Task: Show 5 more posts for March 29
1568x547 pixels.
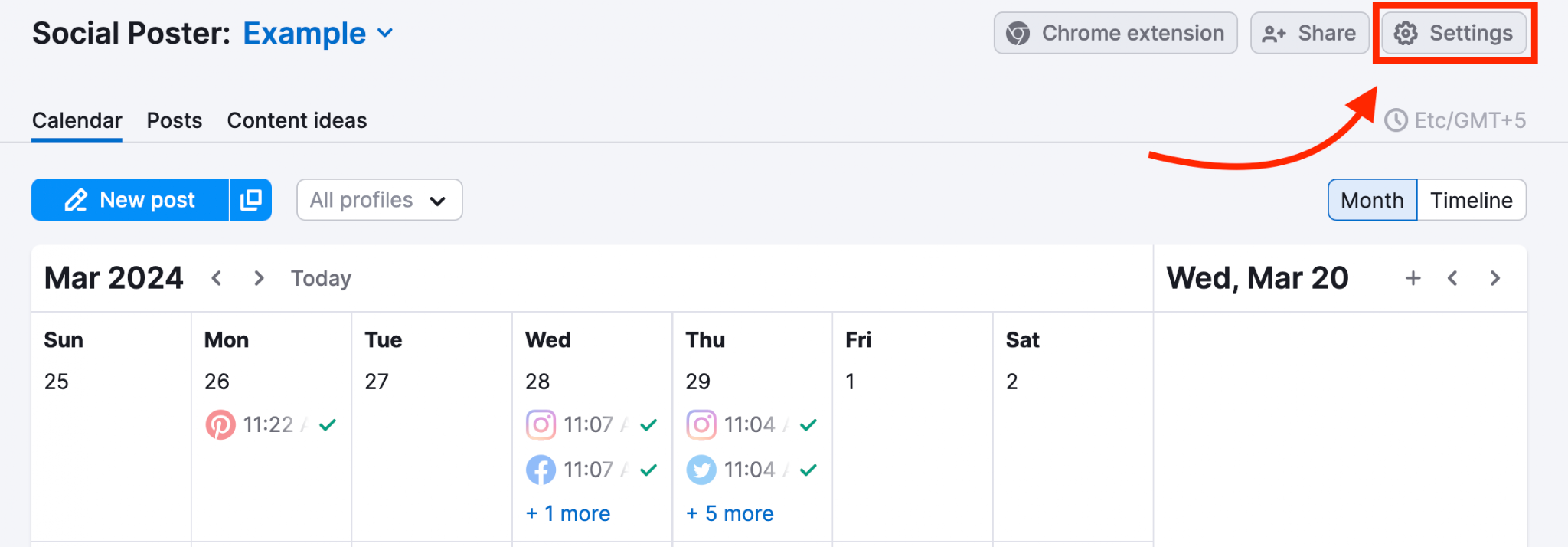Action: (x=729, y=513)
